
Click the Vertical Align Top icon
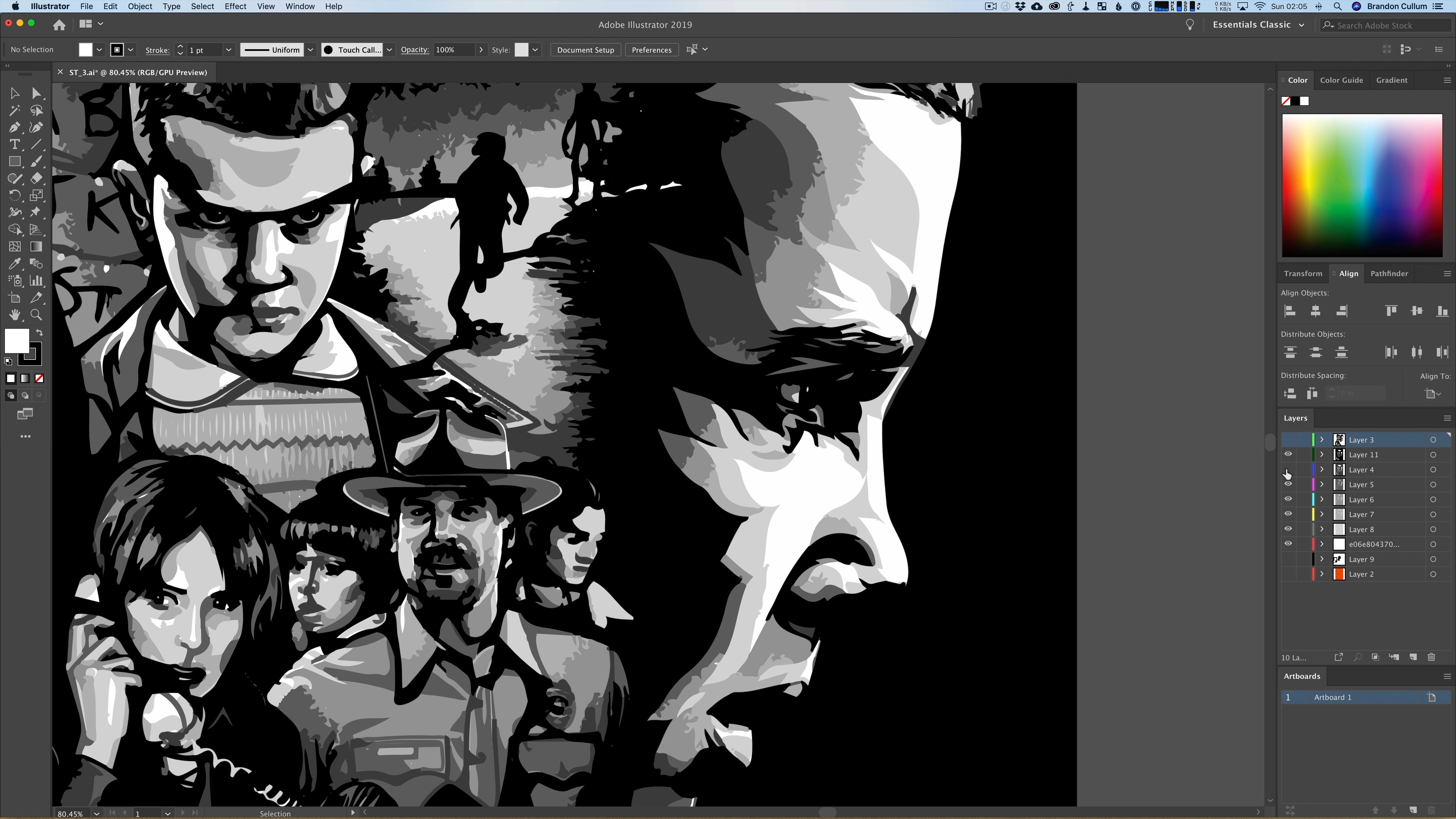(1391, 311)
